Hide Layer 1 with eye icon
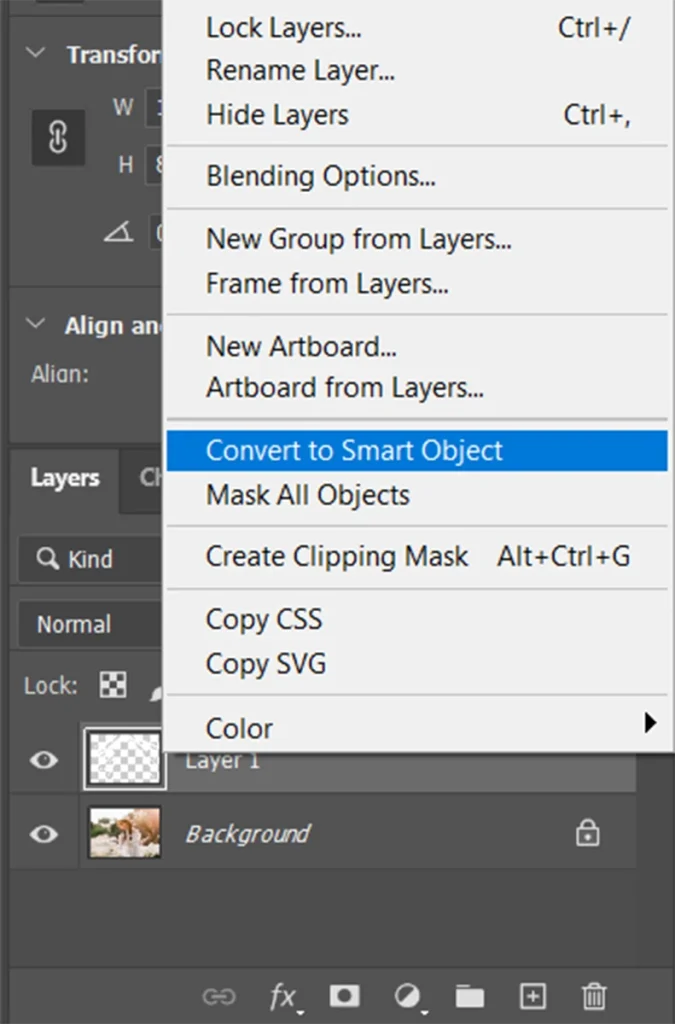This screenshot has height=1024, width=675. pos(43,761)
